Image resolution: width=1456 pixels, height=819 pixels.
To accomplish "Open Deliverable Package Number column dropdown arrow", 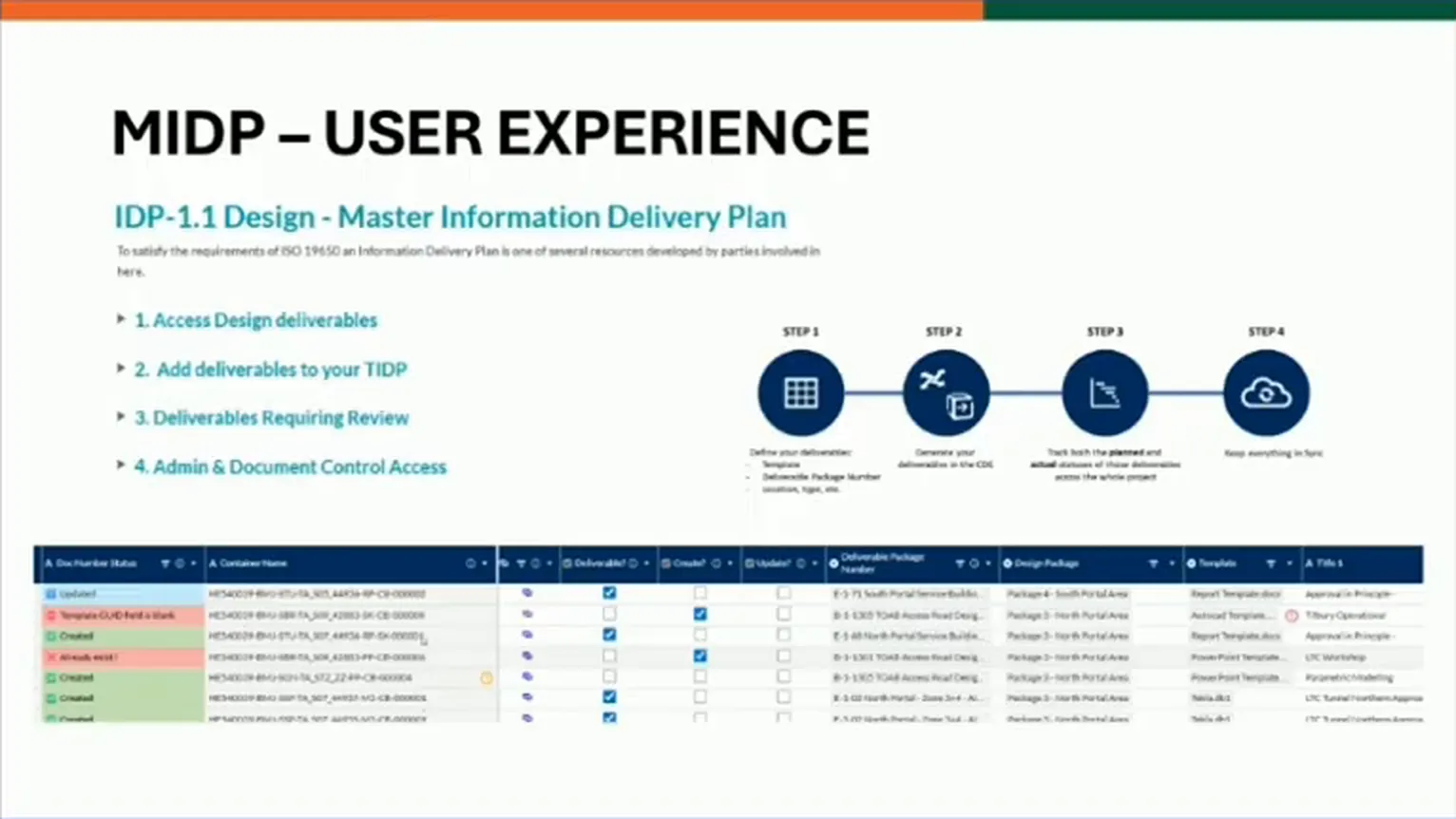I will click(988, 563).
